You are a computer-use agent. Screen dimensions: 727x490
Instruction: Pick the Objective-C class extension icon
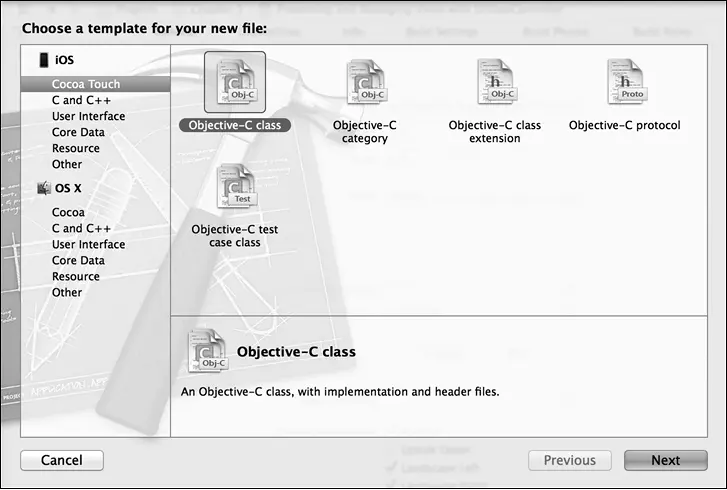[495, 82]
